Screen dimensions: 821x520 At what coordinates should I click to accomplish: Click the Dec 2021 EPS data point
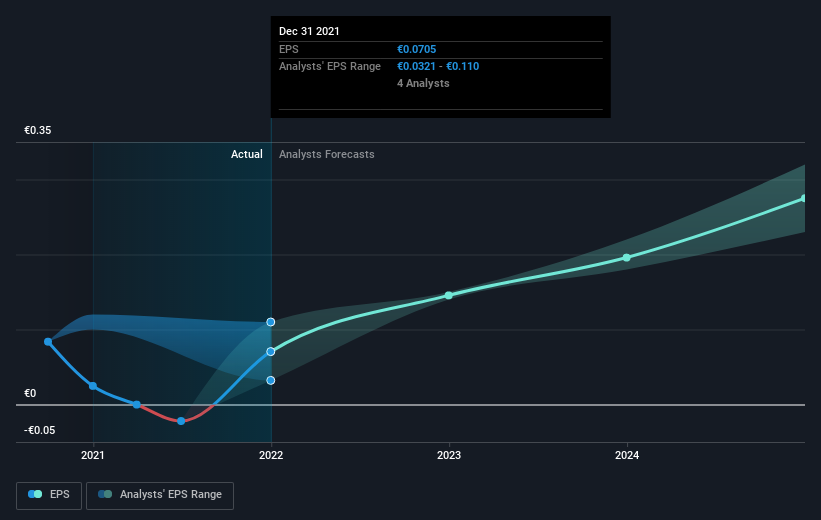pos(271,351)
